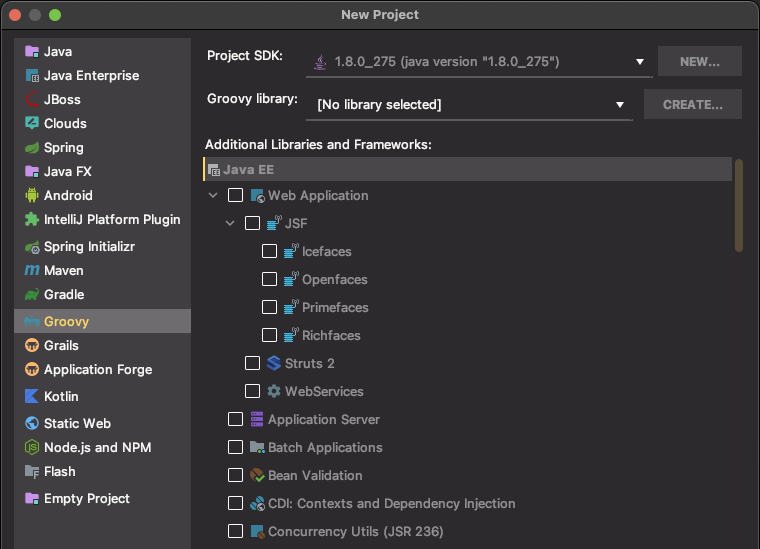This screenshot has height=549, width=760.
Task: Tick the Openfaces checkbox
Action: [x=269, y=279]
